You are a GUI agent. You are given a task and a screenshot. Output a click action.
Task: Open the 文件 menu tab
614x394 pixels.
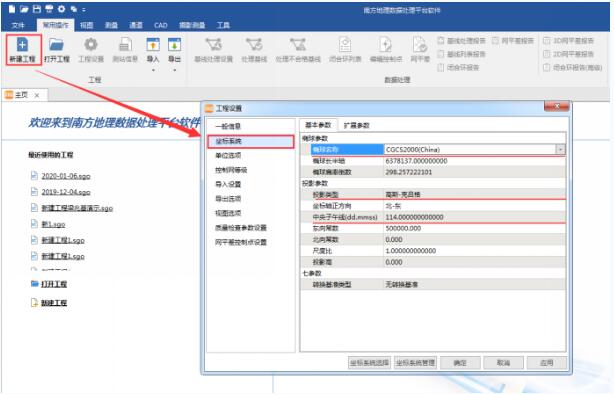(18, 25)
